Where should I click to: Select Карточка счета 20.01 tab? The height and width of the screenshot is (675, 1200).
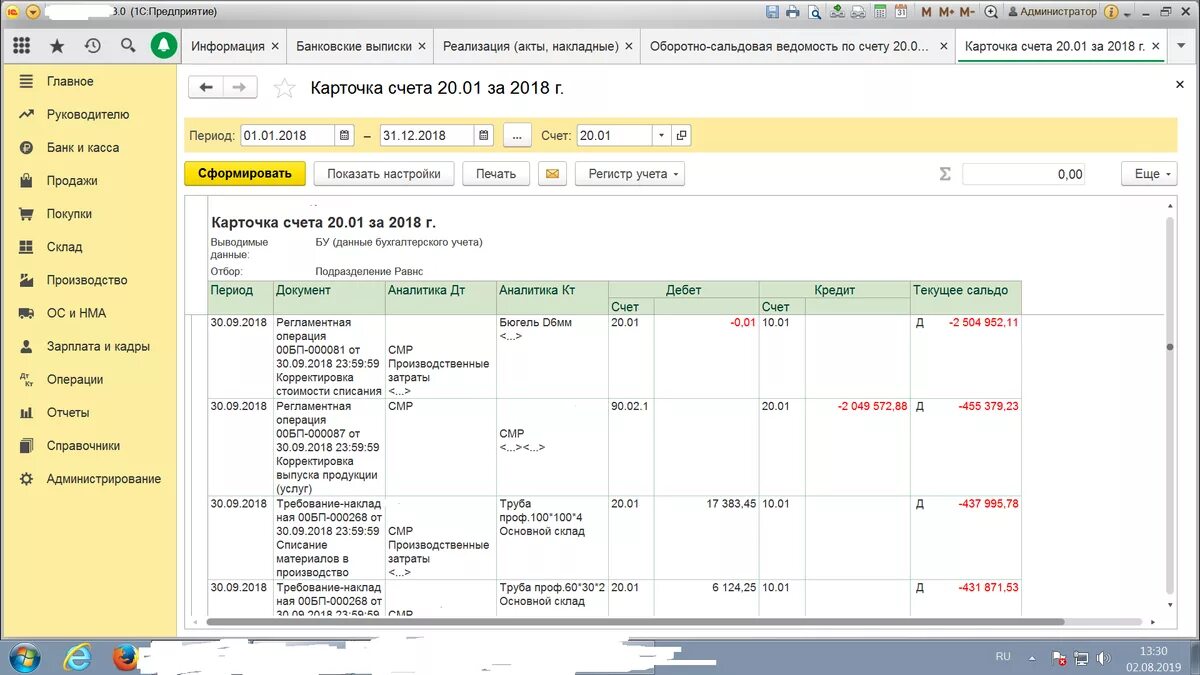point(1055,46)
